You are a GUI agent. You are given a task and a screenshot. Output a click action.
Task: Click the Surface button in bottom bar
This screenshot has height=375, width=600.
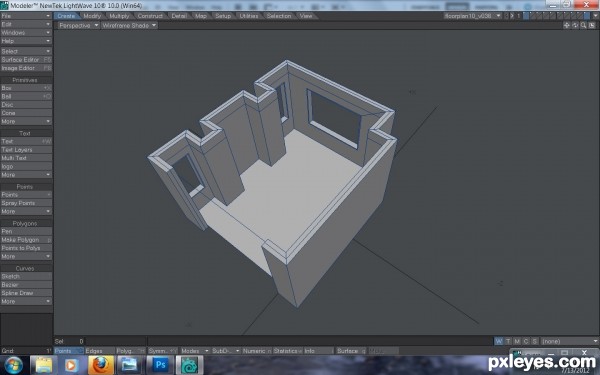click(351, 351)
